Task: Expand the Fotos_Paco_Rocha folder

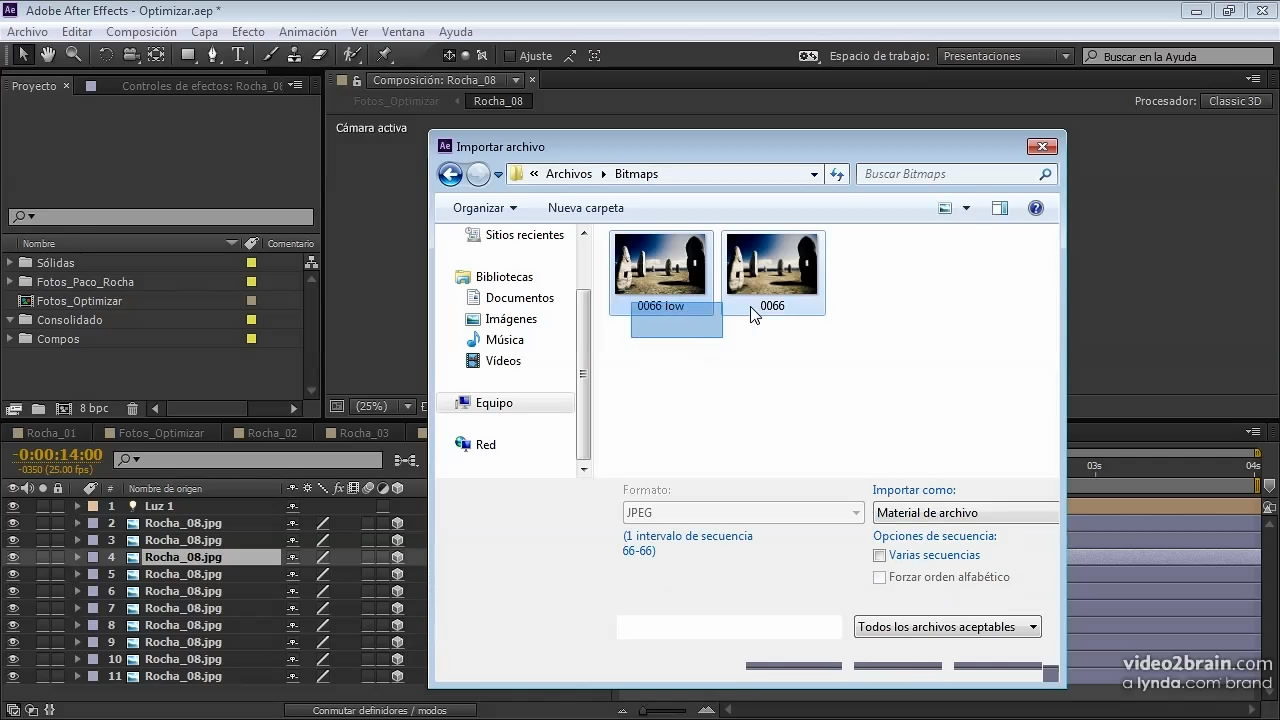Action: [x=10, y=281]
